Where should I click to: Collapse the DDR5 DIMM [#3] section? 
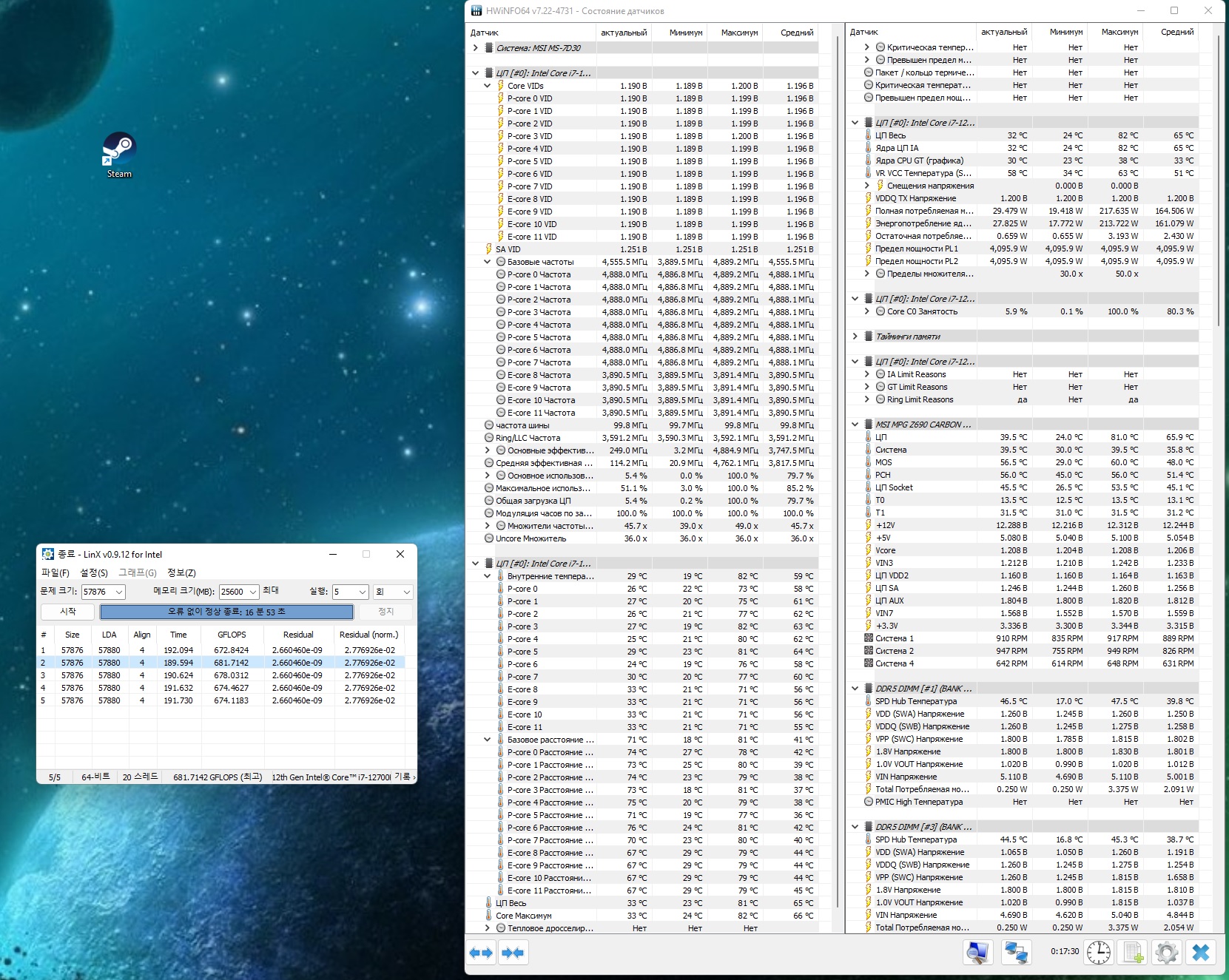tap(855, 827)
